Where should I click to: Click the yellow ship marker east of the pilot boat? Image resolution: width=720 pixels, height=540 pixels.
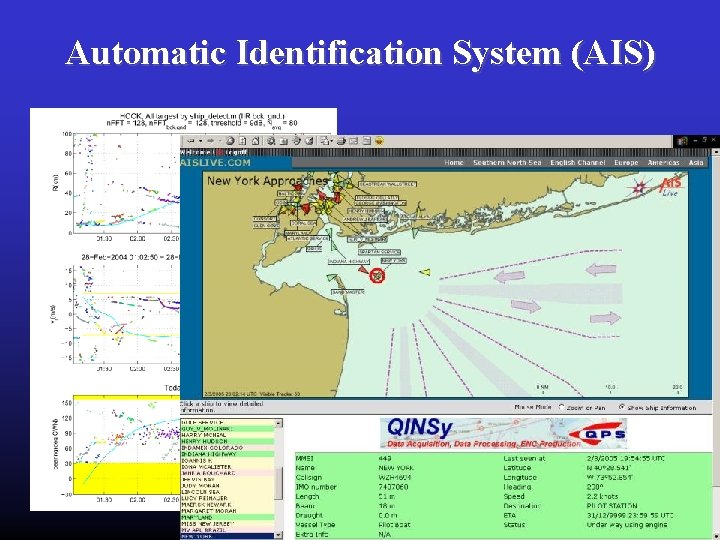tap(425, 272)
